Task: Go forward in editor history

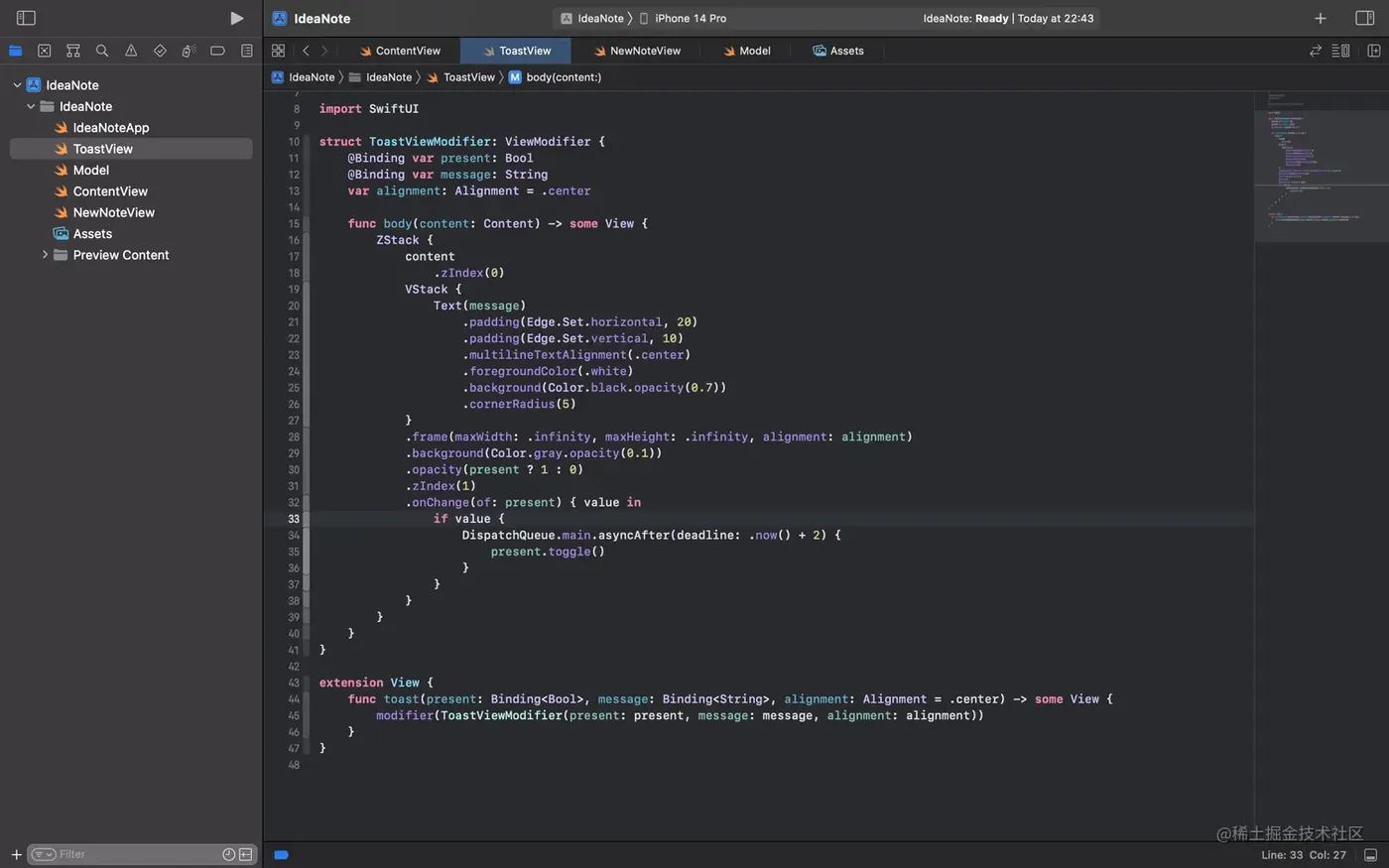Action: (x=324, y=51)
